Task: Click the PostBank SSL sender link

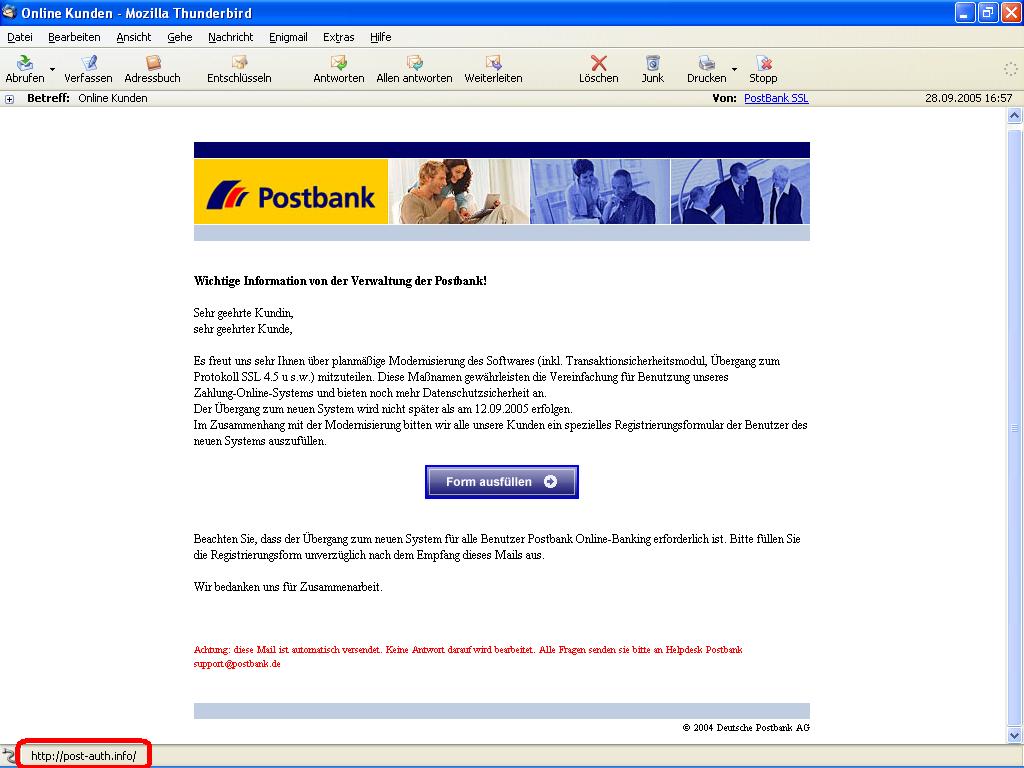Action: pos(776,99)
